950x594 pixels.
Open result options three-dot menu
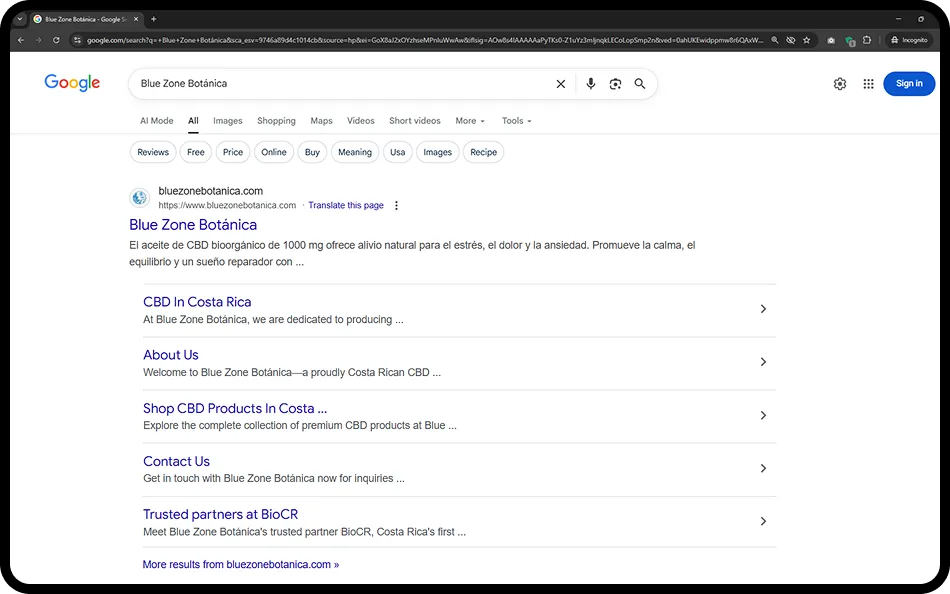point(396,205)
